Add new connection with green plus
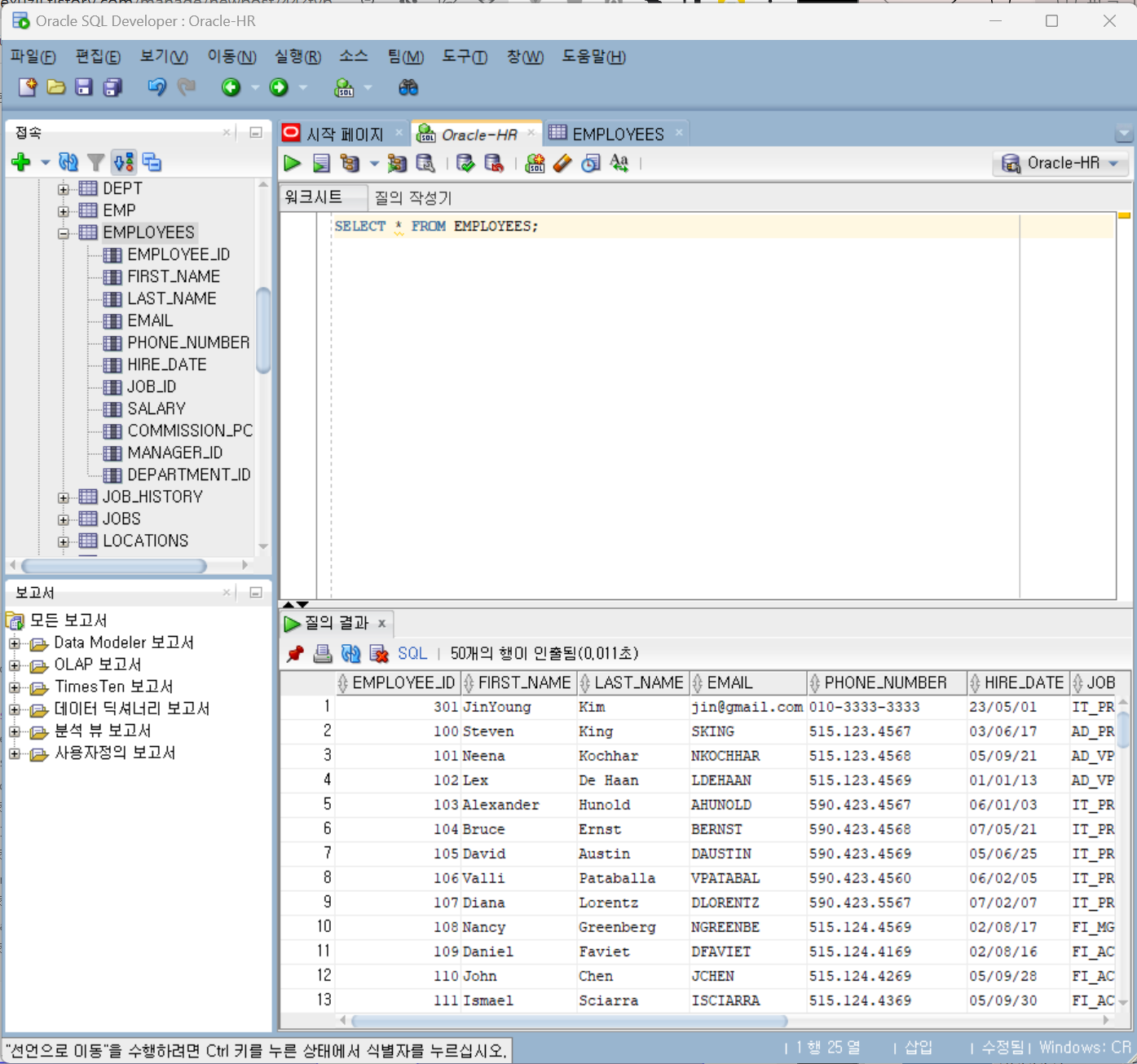 21,162
